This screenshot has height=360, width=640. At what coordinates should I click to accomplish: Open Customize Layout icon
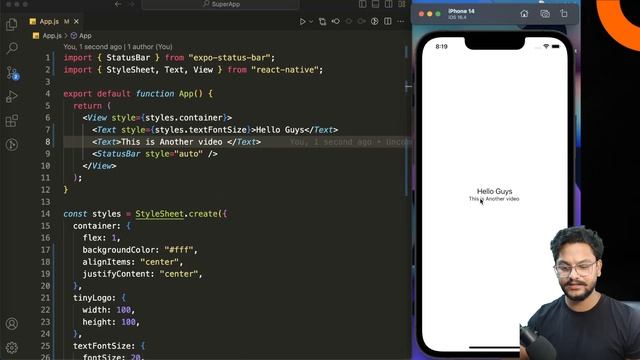pos(402,4)
